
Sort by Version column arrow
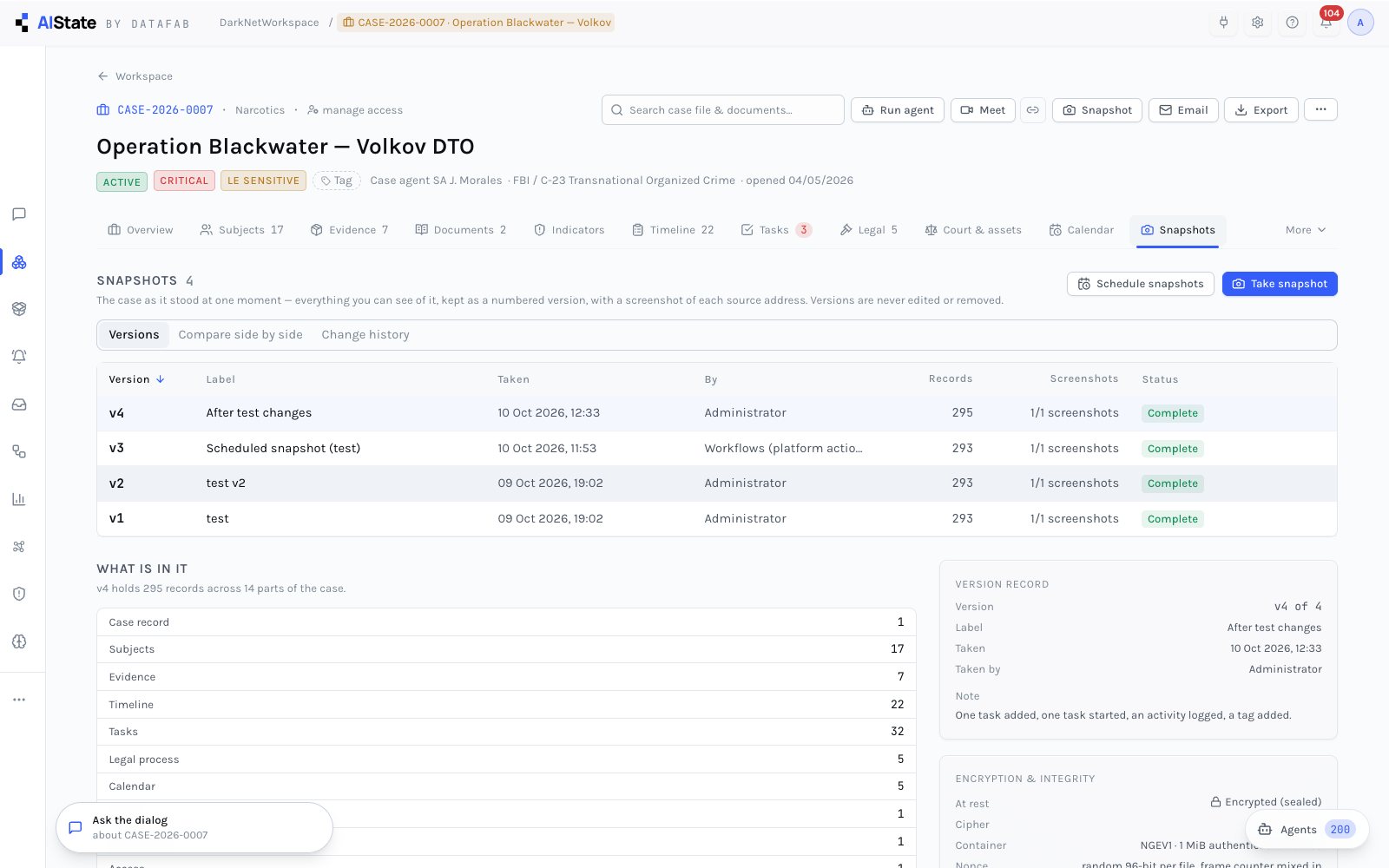coord(161,379)
